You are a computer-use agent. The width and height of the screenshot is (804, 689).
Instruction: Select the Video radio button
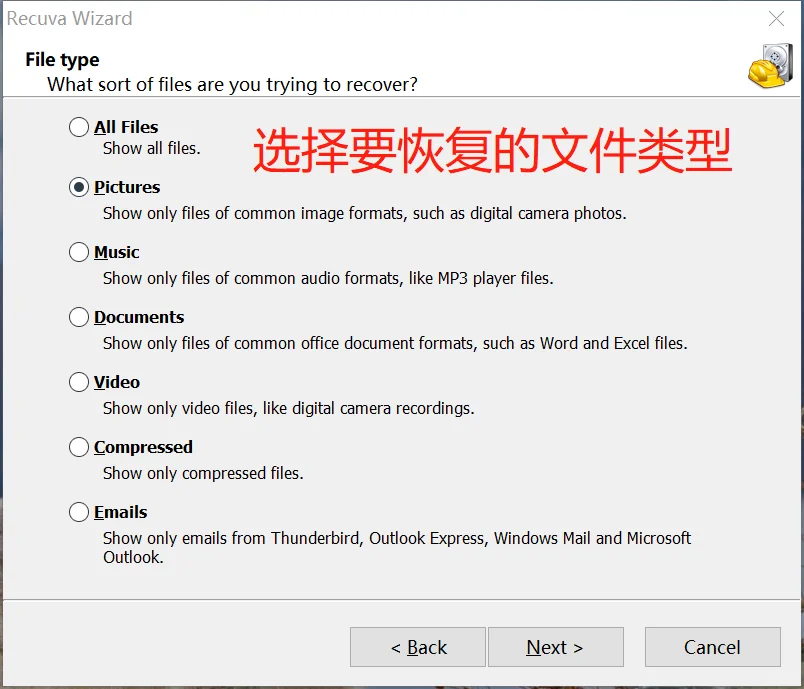[78, 382]
